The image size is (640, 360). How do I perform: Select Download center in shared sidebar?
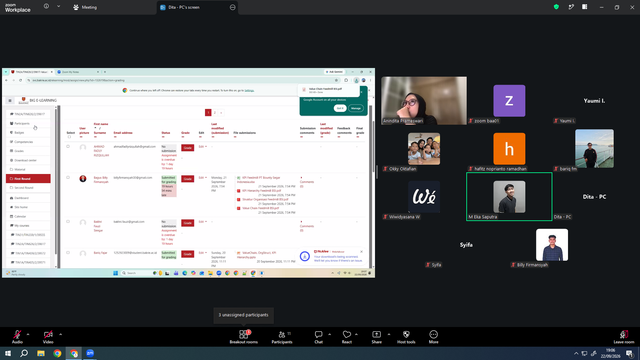(28, 160)
